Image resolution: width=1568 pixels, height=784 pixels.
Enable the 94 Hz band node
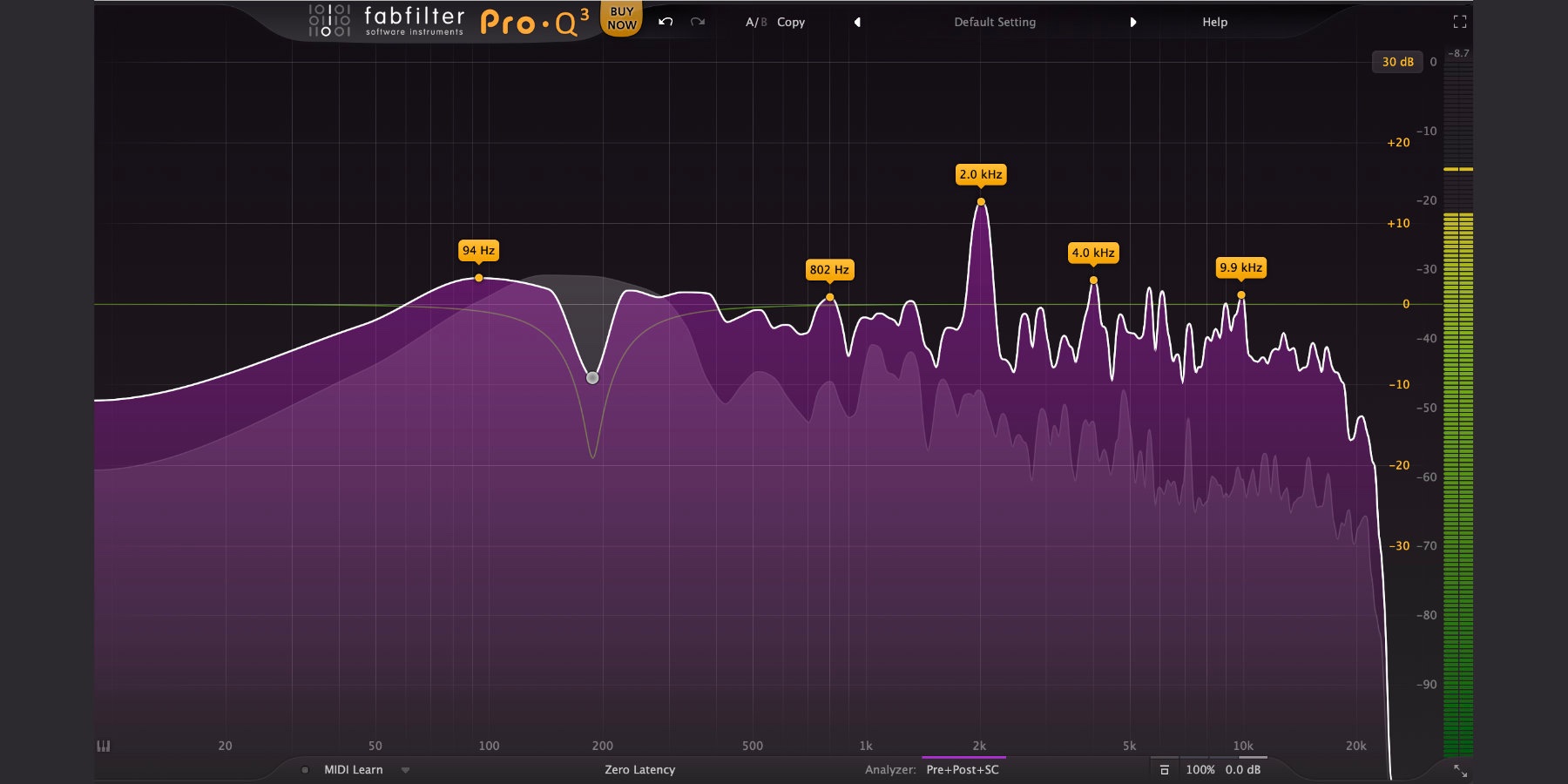point(478,277)
